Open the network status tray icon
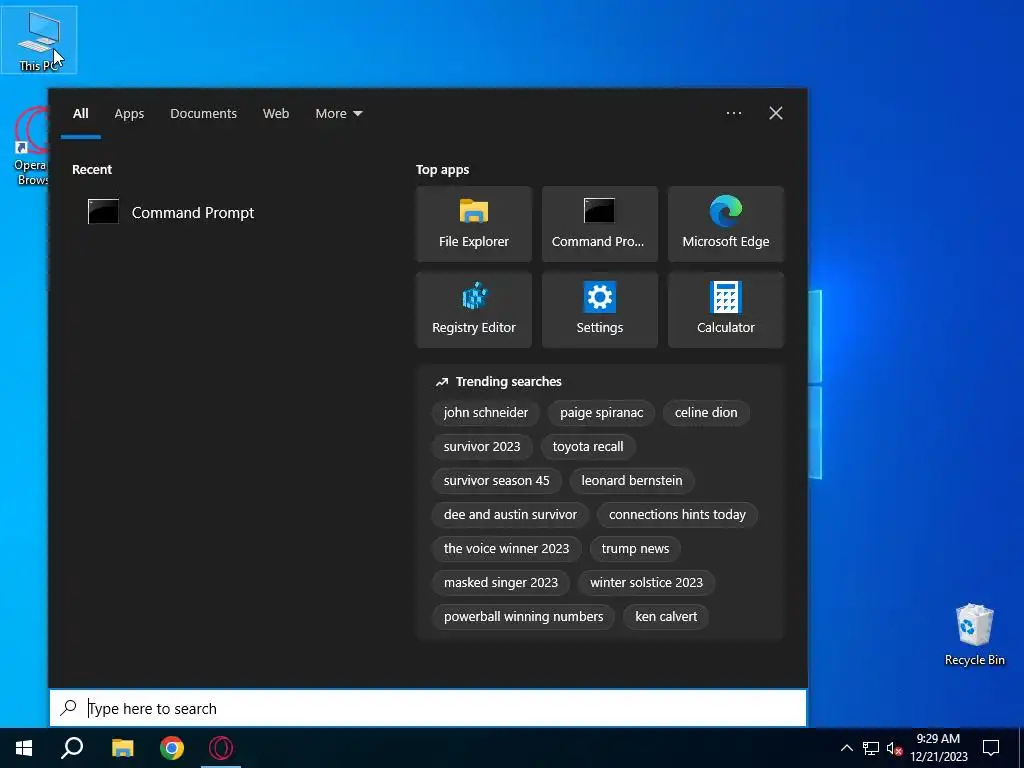 coord(871,748)
